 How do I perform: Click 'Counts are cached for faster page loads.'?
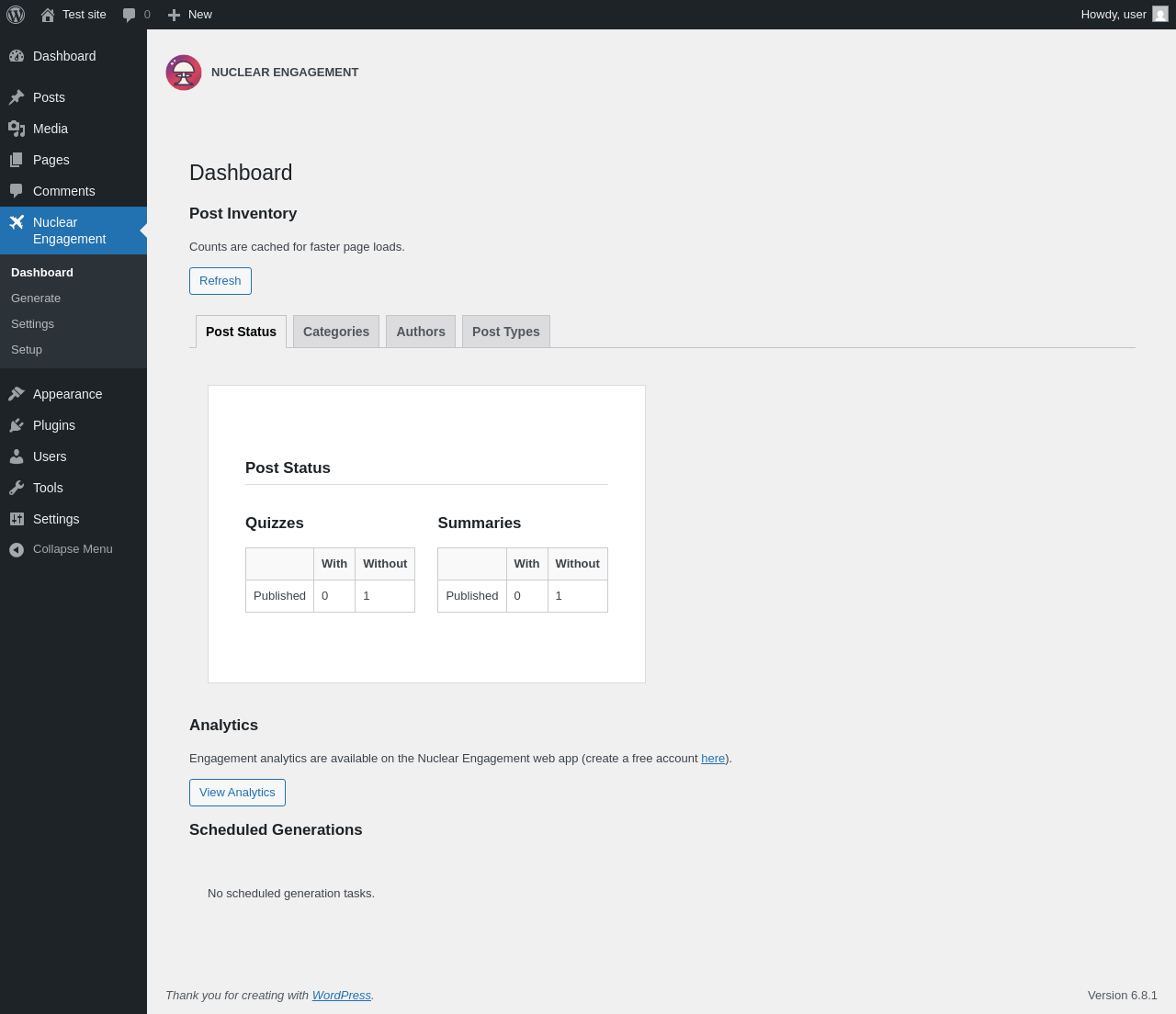pos(297,247)
